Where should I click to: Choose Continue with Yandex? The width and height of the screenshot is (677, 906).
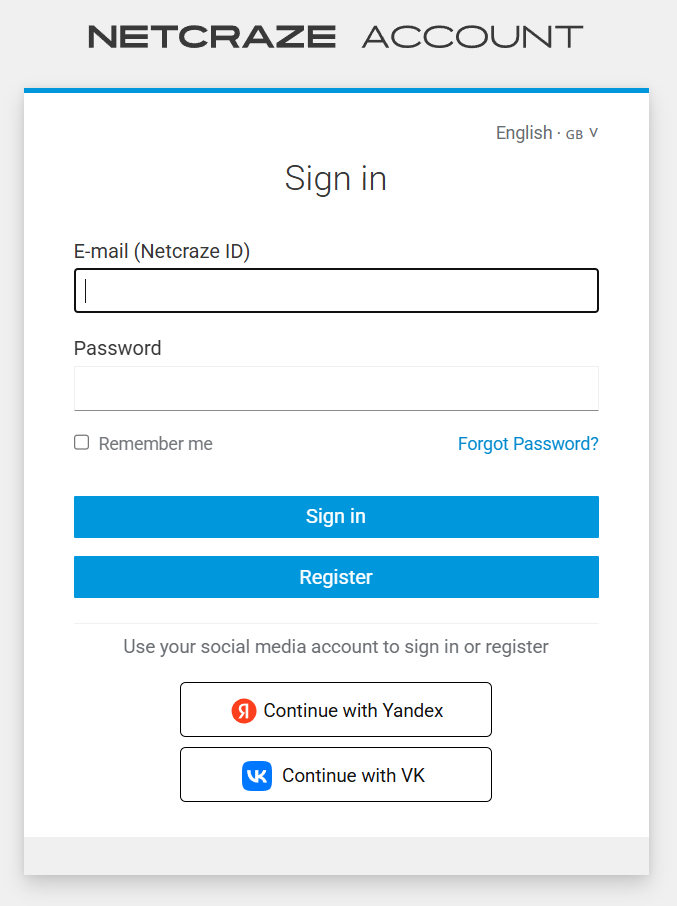[336, 710]
